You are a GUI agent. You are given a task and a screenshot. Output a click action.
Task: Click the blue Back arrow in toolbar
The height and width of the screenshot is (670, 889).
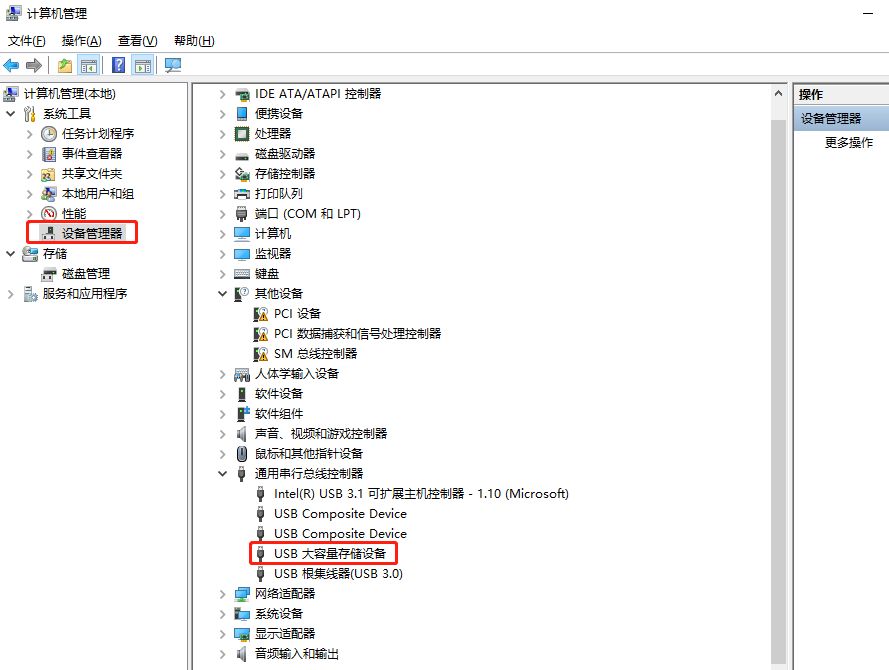click(12, 65)
